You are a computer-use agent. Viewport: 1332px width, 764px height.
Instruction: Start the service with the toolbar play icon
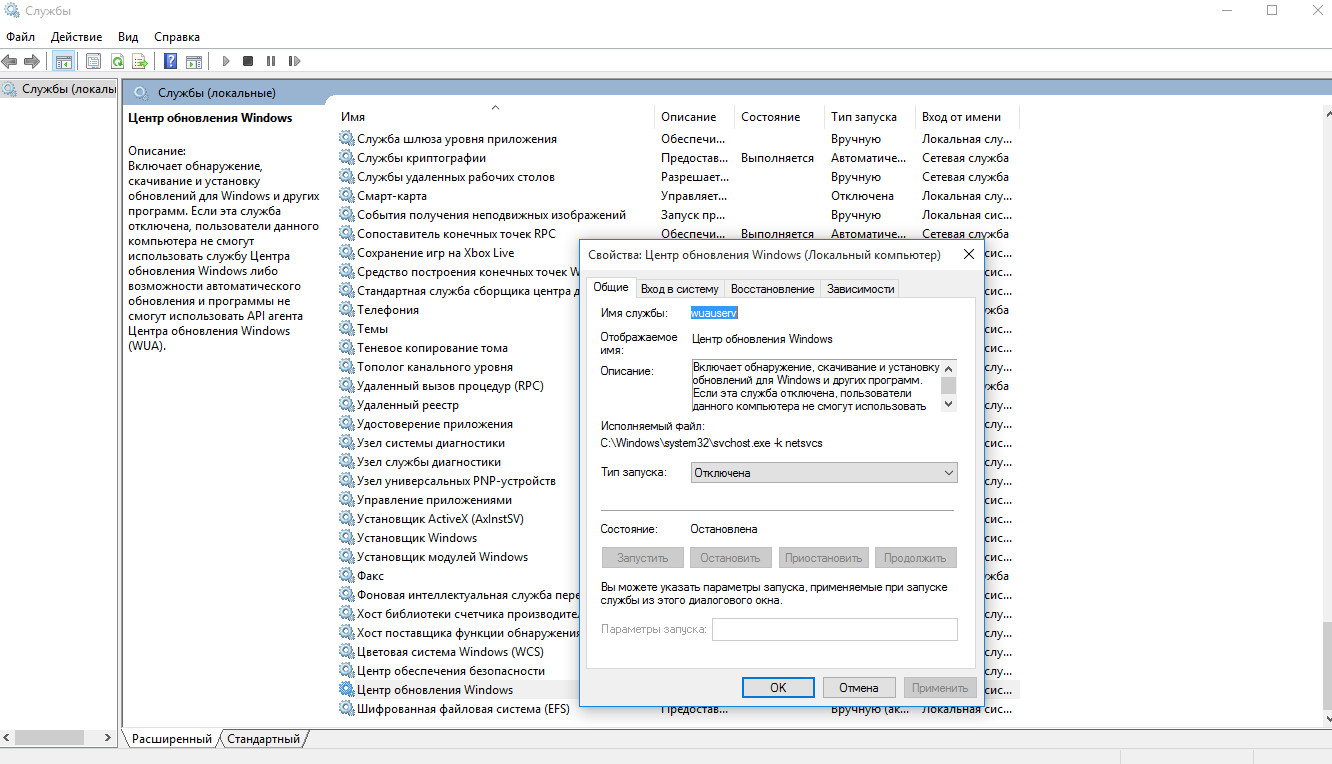pyautogui.click(x=226, y=61)
